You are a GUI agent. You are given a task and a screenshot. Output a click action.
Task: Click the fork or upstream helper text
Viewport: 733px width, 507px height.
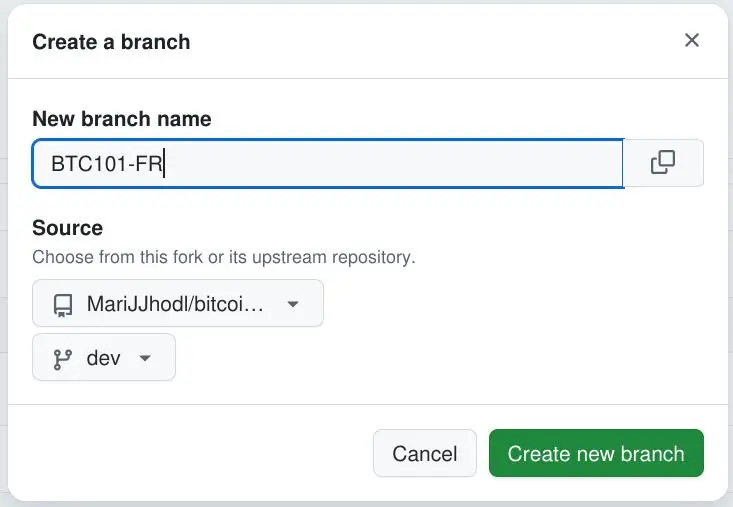point(223,257)
